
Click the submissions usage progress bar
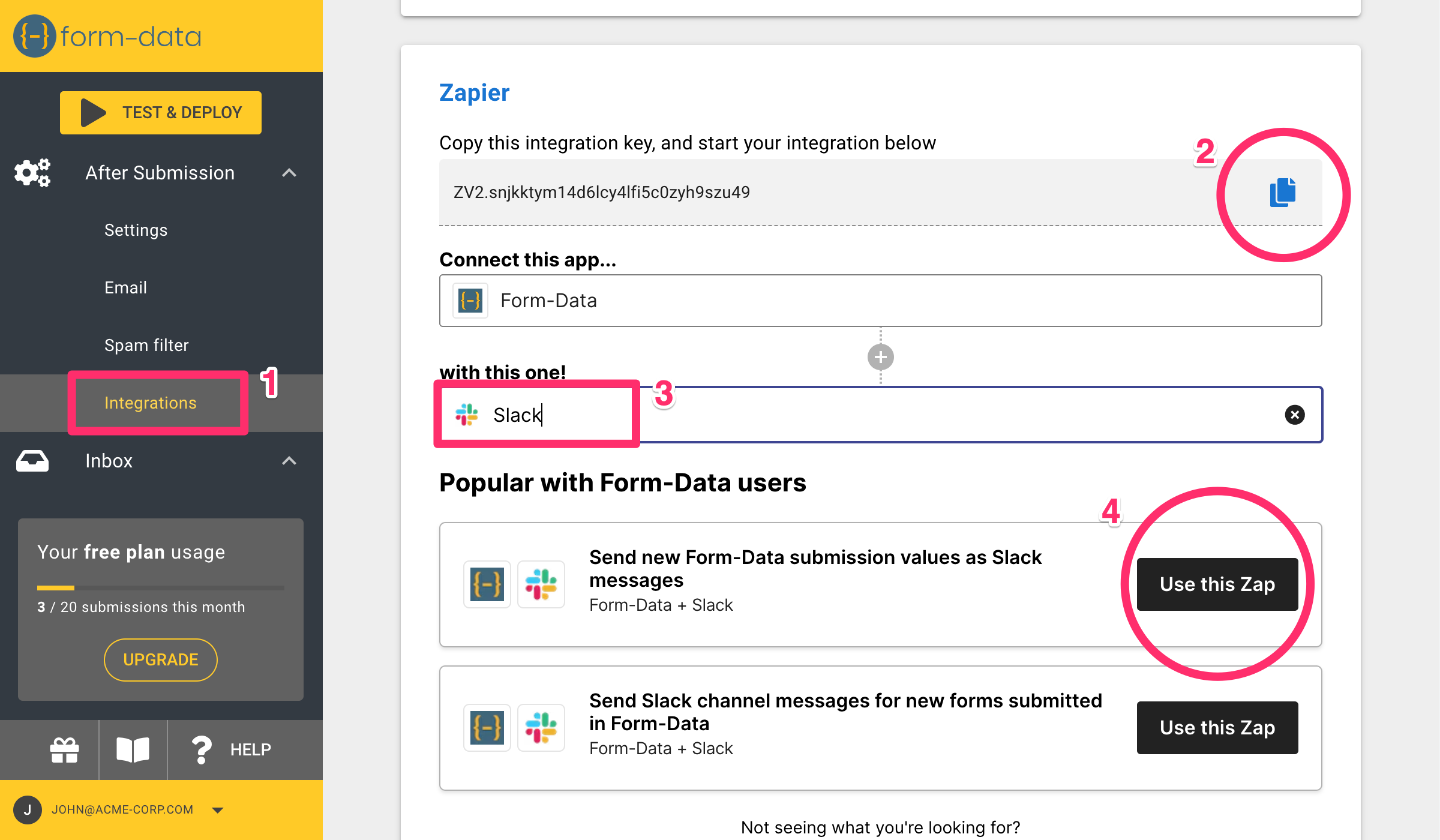click(161, 587)
